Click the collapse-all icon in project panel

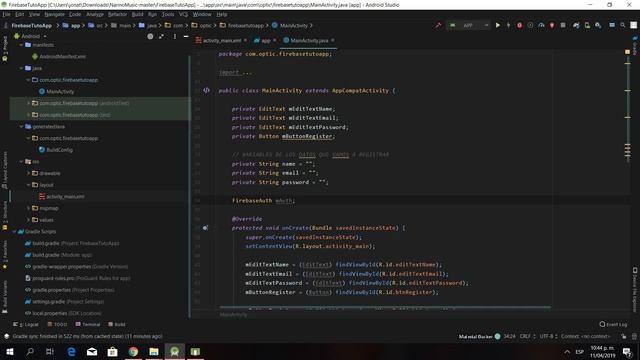[162, 36]
